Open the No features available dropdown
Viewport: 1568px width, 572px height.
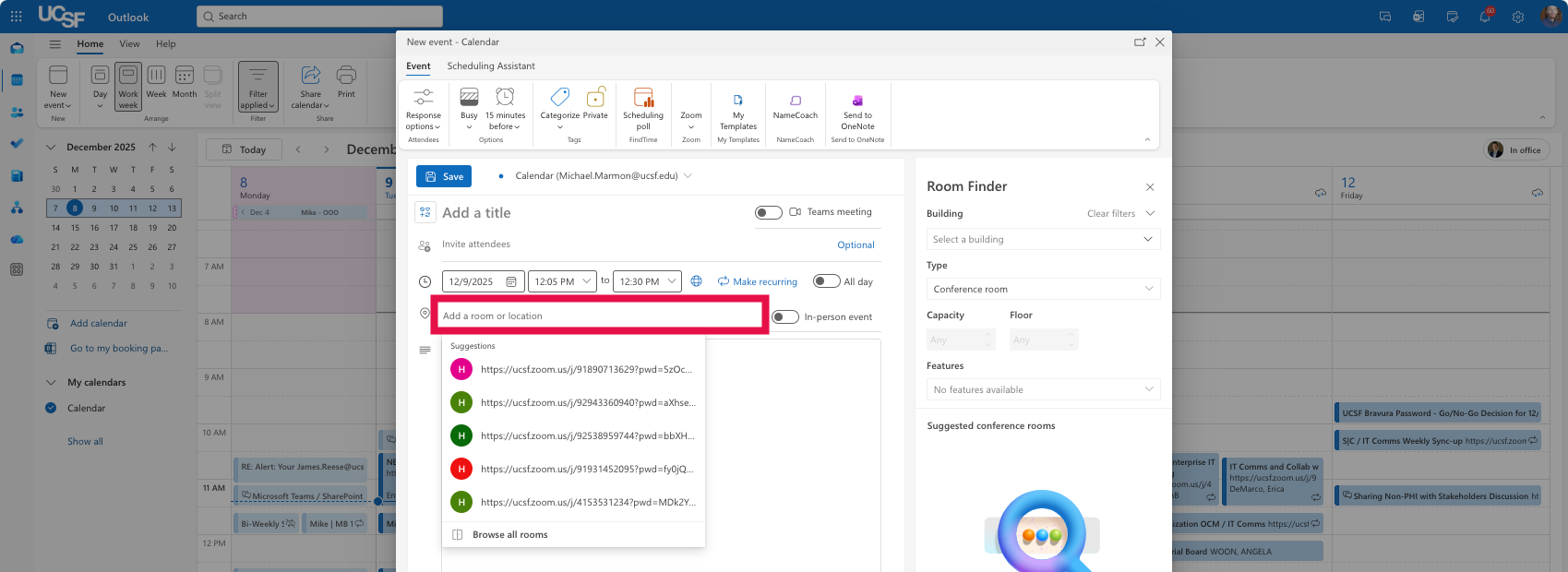point(1043,389)
